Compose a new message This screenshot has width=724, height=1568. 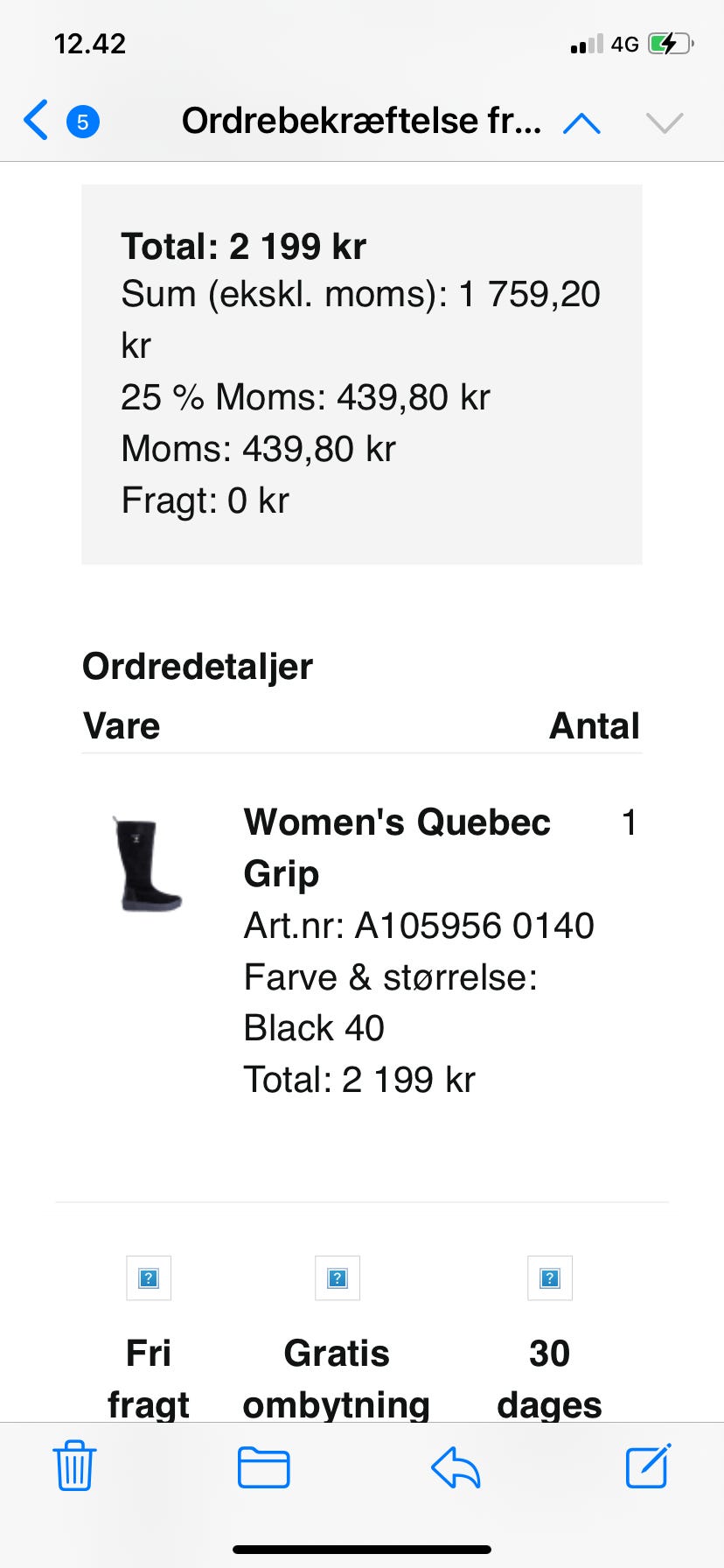[x=648, y=1466]
